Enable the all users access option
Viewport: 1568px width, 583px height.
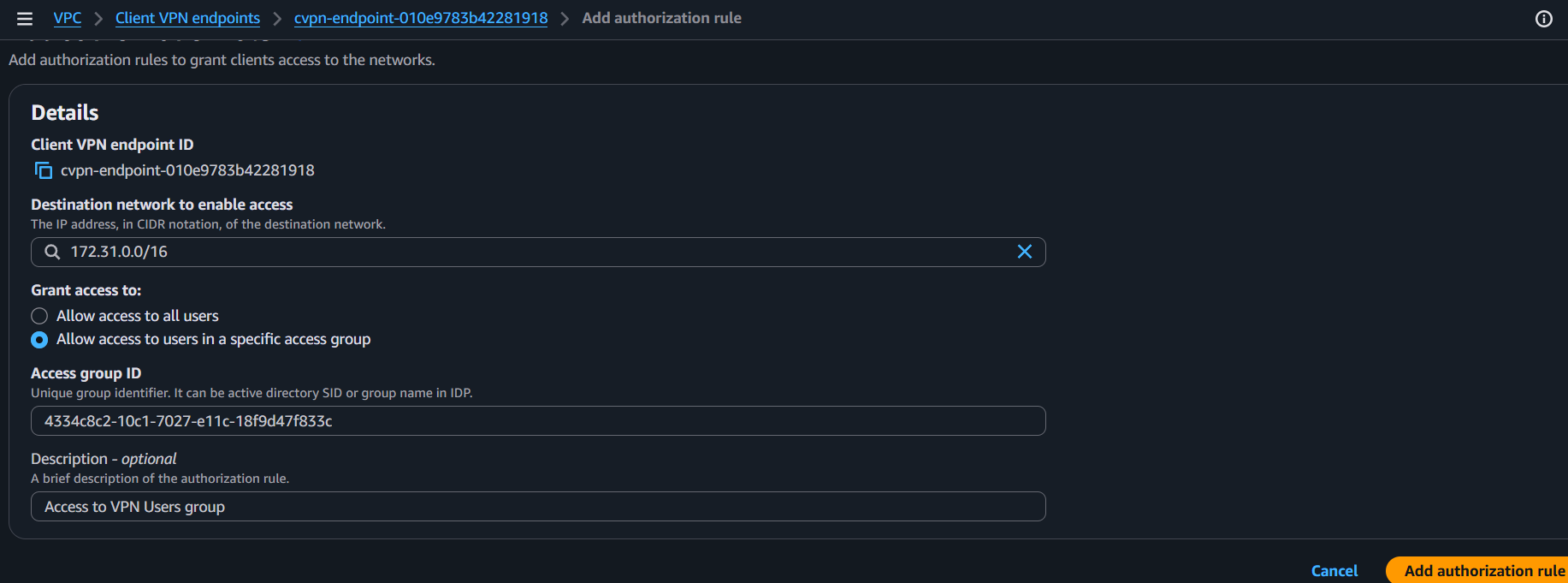(x=39, y=316)
